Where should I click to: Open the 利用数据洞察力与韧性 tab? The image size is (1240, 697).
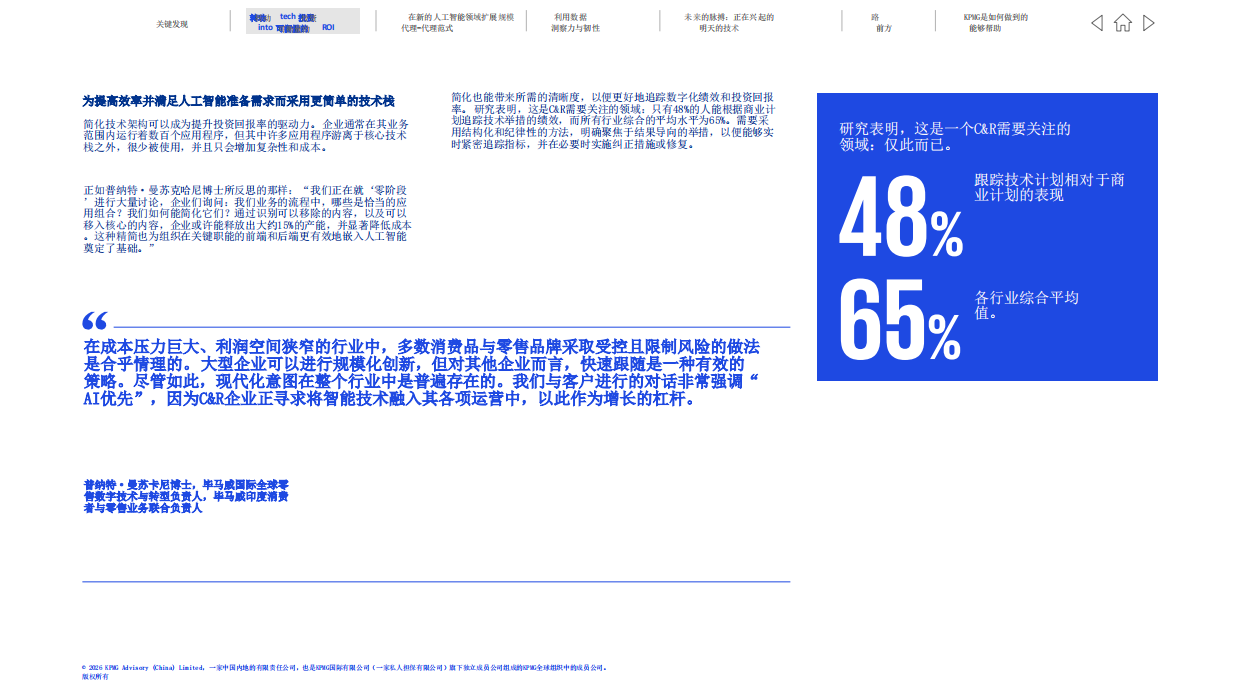576,23
